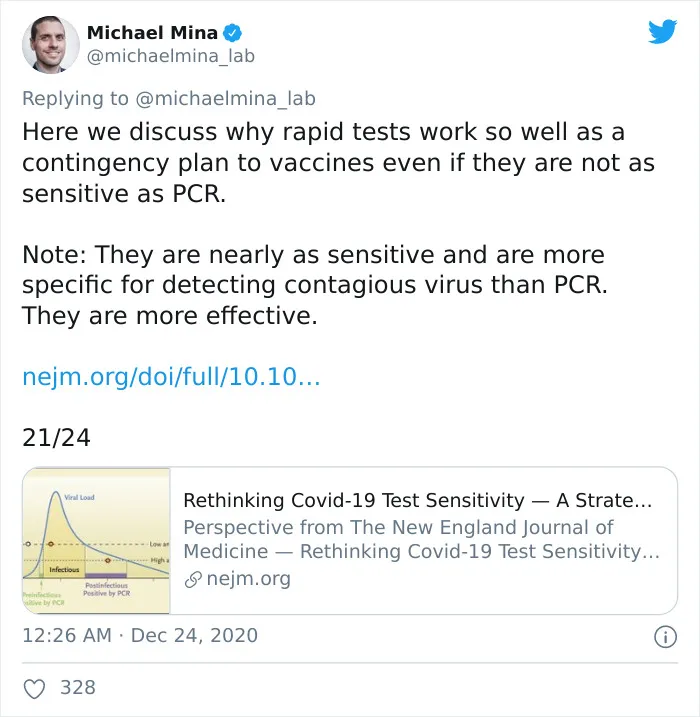Click the paragraph starting 'Note: They are nearly'
Image resolution: width=700 pixels, height=717 pixels.
(x=315, y=285)
